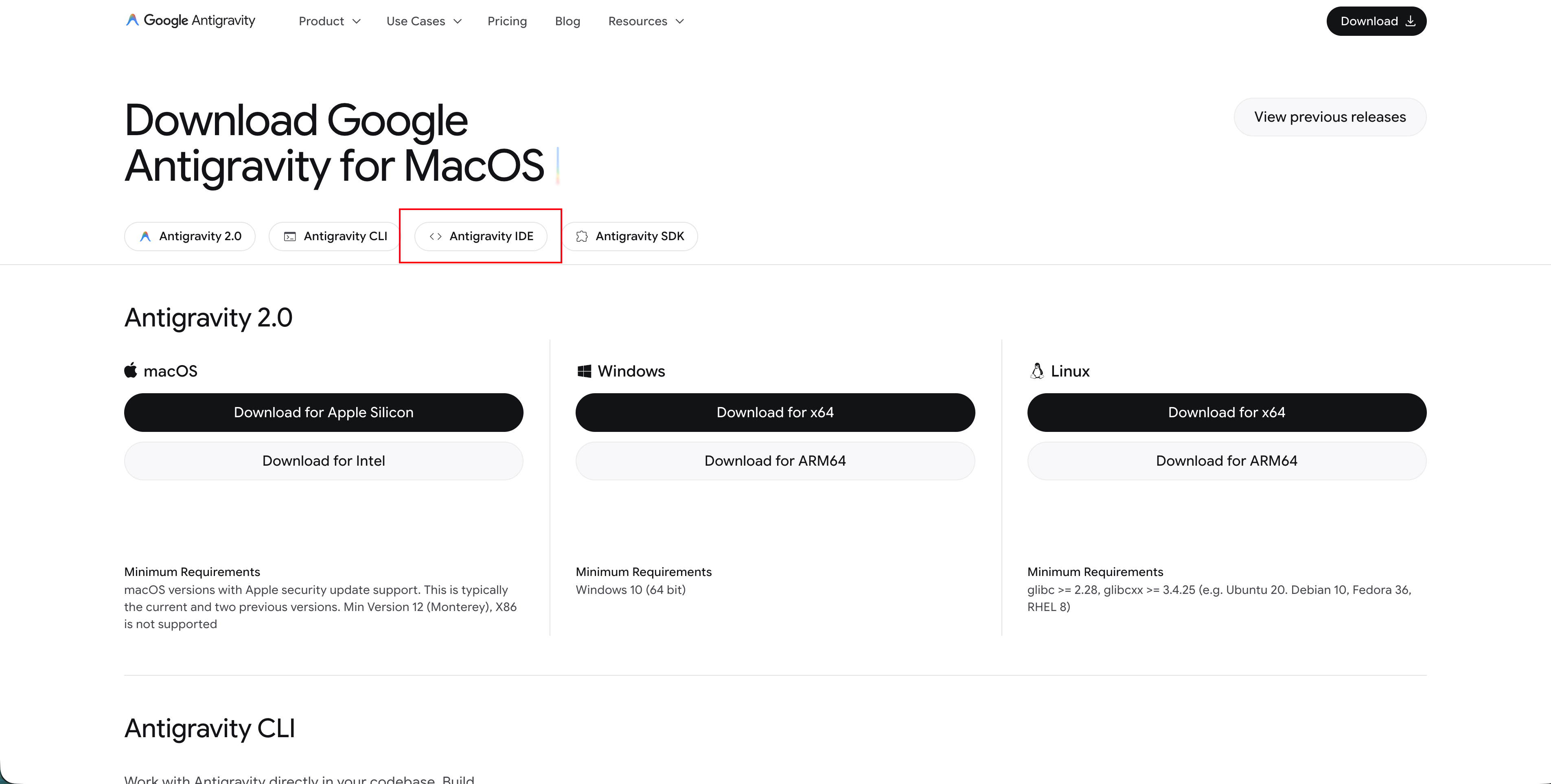
Task: Click 'Minimum Requirements' under Windows
Action: click(644, 572)
